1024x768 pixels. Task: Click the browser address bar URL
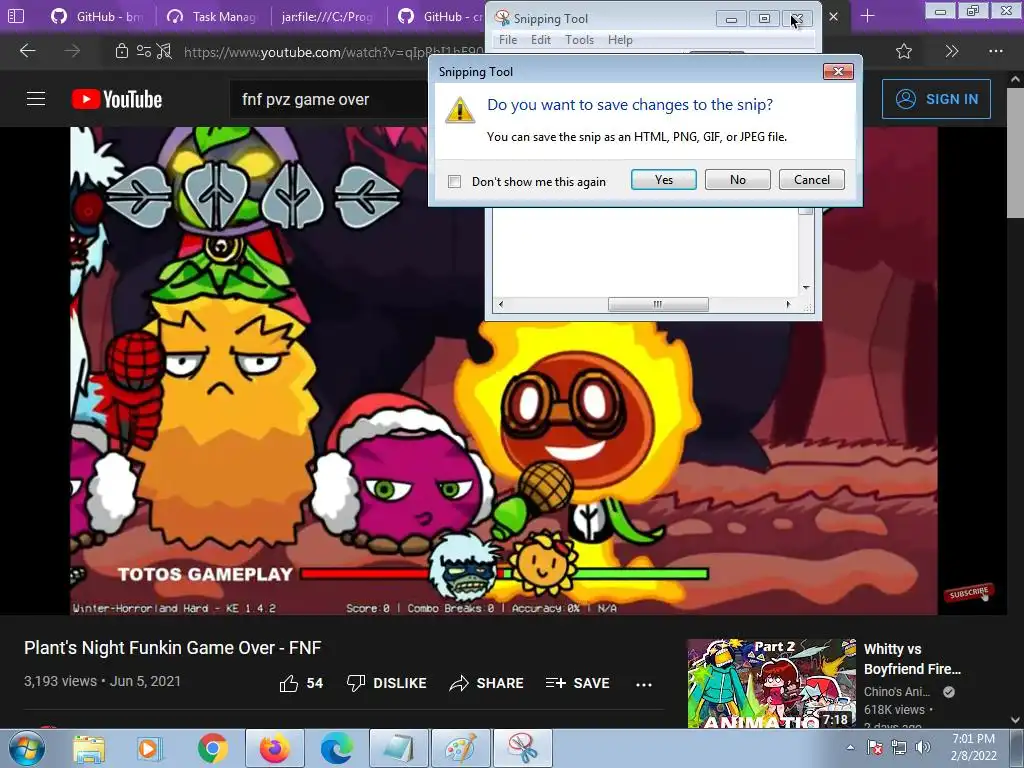333,52
